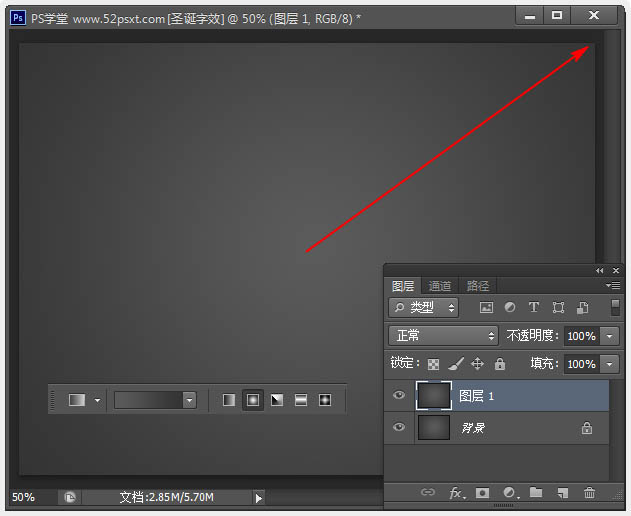The width and height of the screenshot is (631, 516).
Task: Open the 不透明度 slider dropdown arrow
Action: (x=610, y=336)
